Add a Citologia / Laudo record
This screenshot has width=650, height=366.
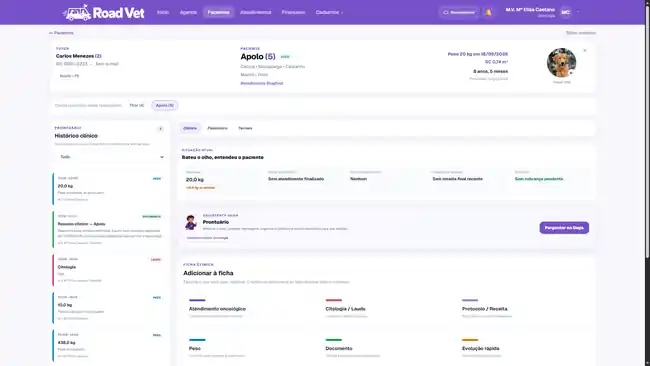point(386,309)
